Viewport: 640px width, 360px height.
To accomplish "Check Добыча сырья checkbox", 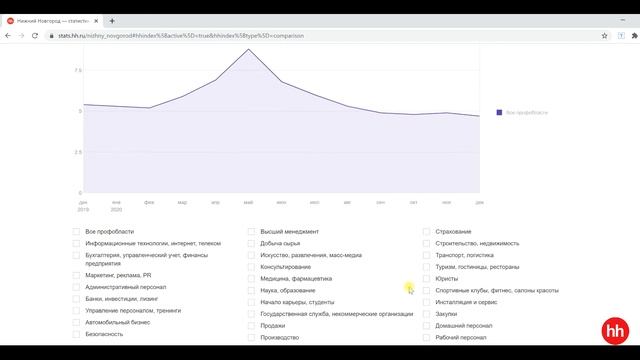I will tap(251, 243).
